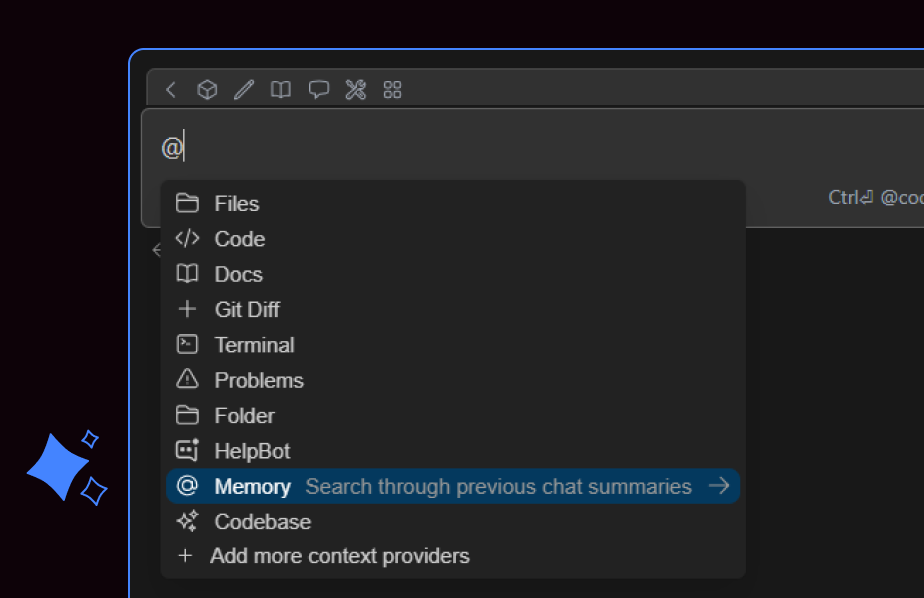
Task: Select the Code context provider
Action: [240, 239]
